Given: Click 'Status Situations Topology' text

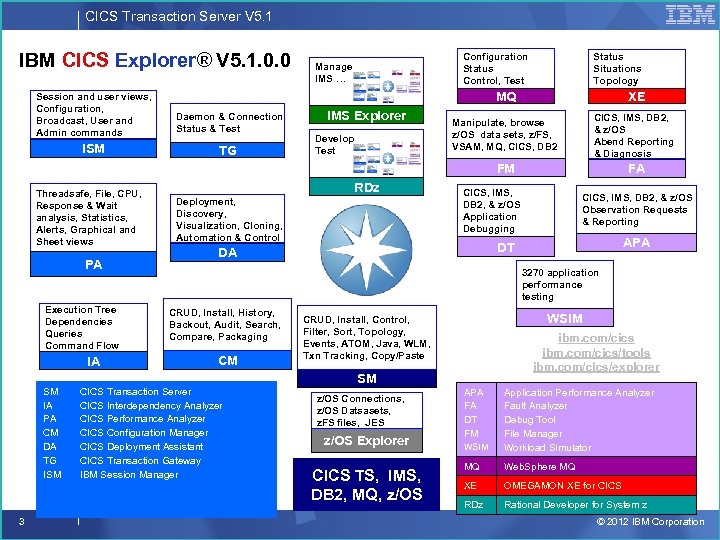Looking at the screenshot, I should click(x=617, y=68).
